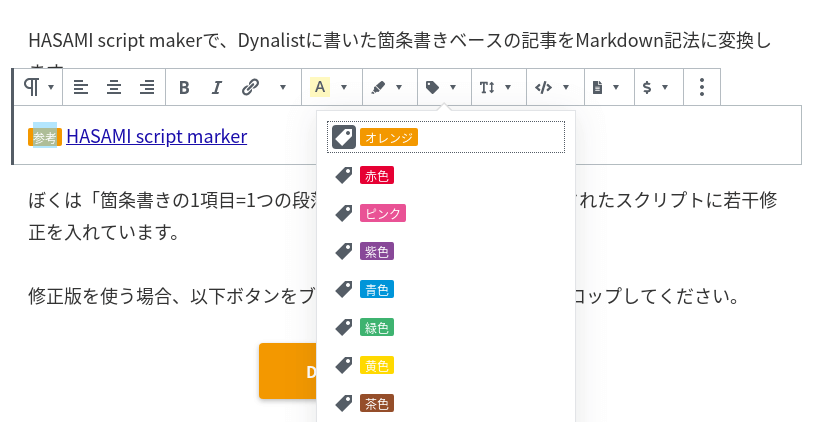This screenshot has height=422, width=826.
Task: Click the tag icon beside 紫色
Action: pyautogui.click(x=344, y=251)
